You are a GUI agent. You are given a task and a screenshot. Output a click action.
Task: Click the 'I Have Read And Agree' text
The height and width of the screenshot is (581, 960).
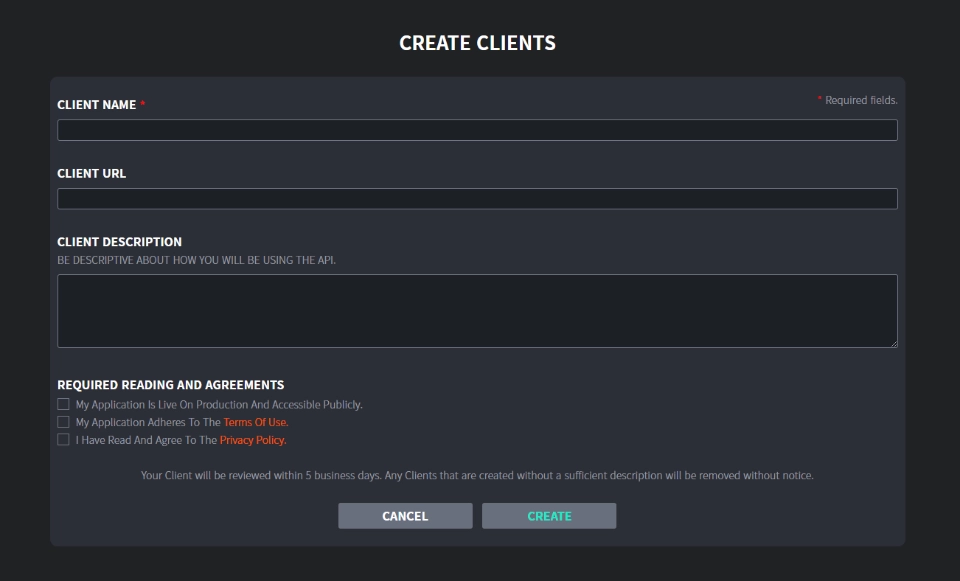tap(146, 440)
